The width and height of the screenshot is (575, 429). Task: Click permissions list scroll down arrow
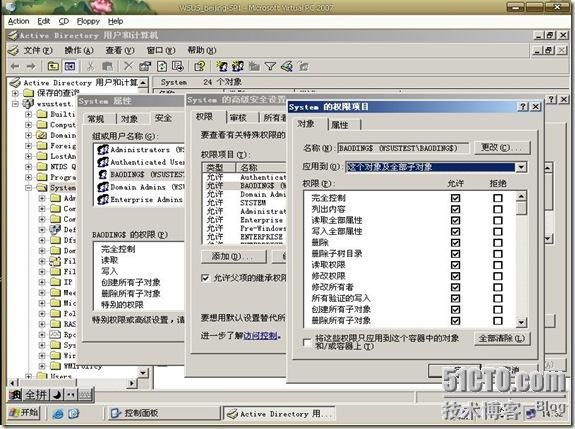521,323
